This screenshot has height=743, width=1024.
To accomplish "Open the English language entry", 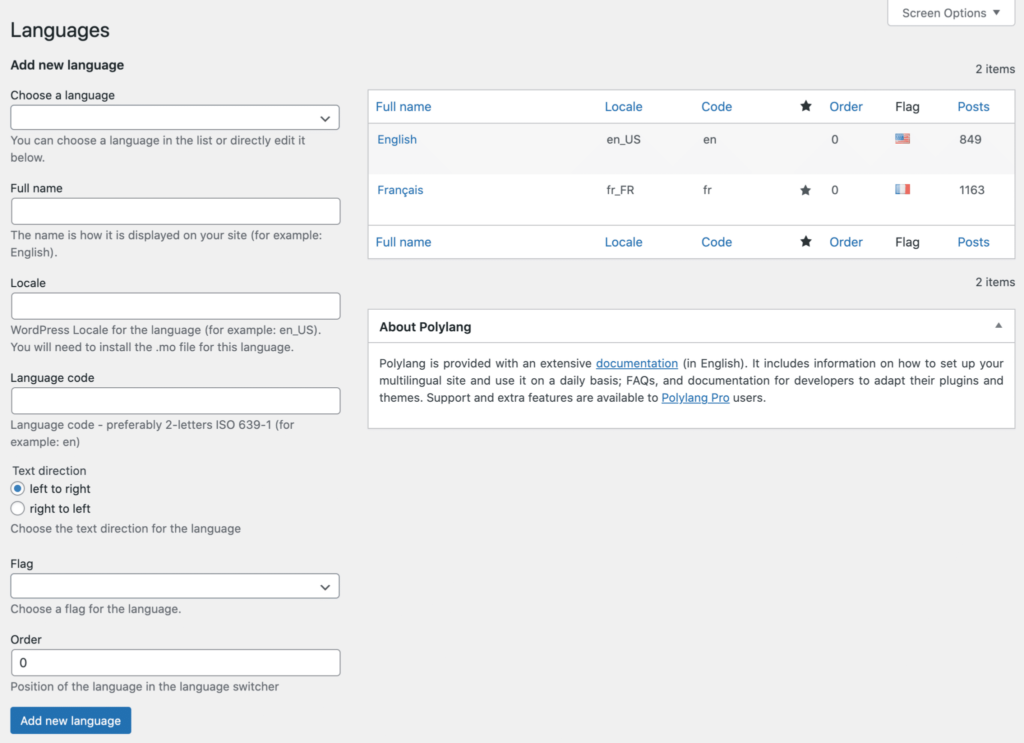I will tap(396, 139).
